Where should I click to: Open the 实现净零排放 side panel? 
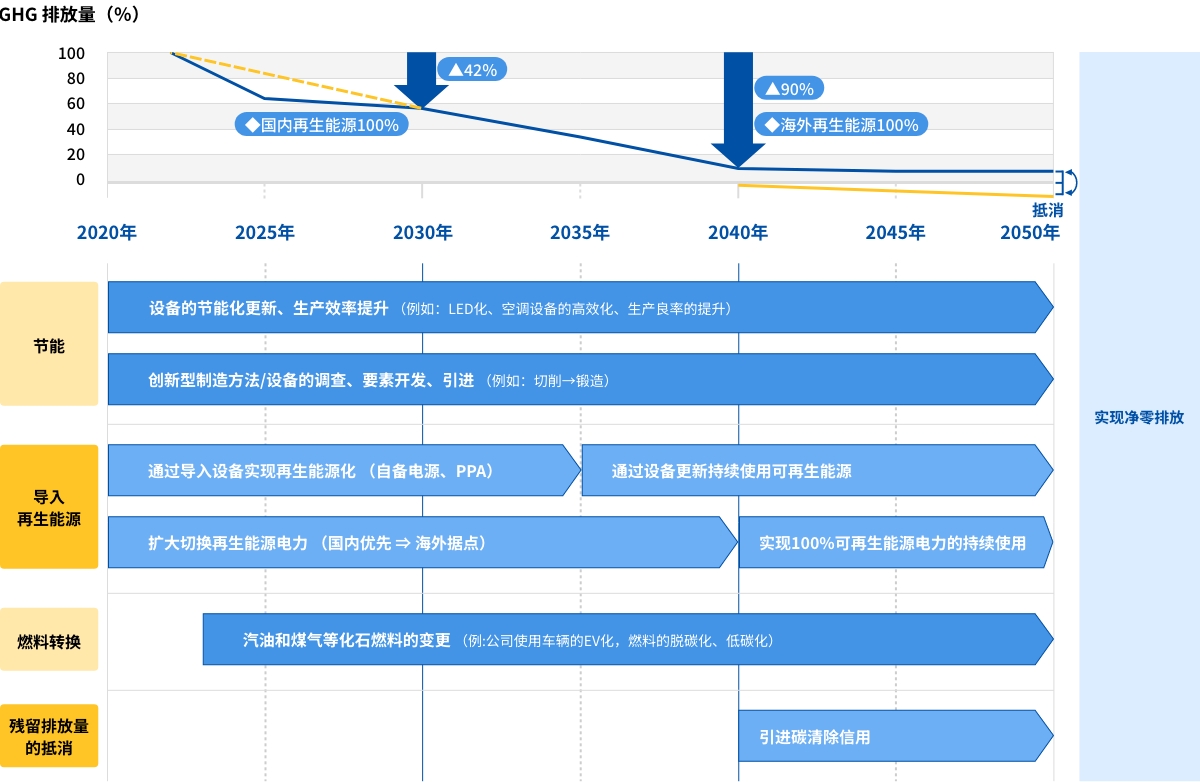point(1139,418)
